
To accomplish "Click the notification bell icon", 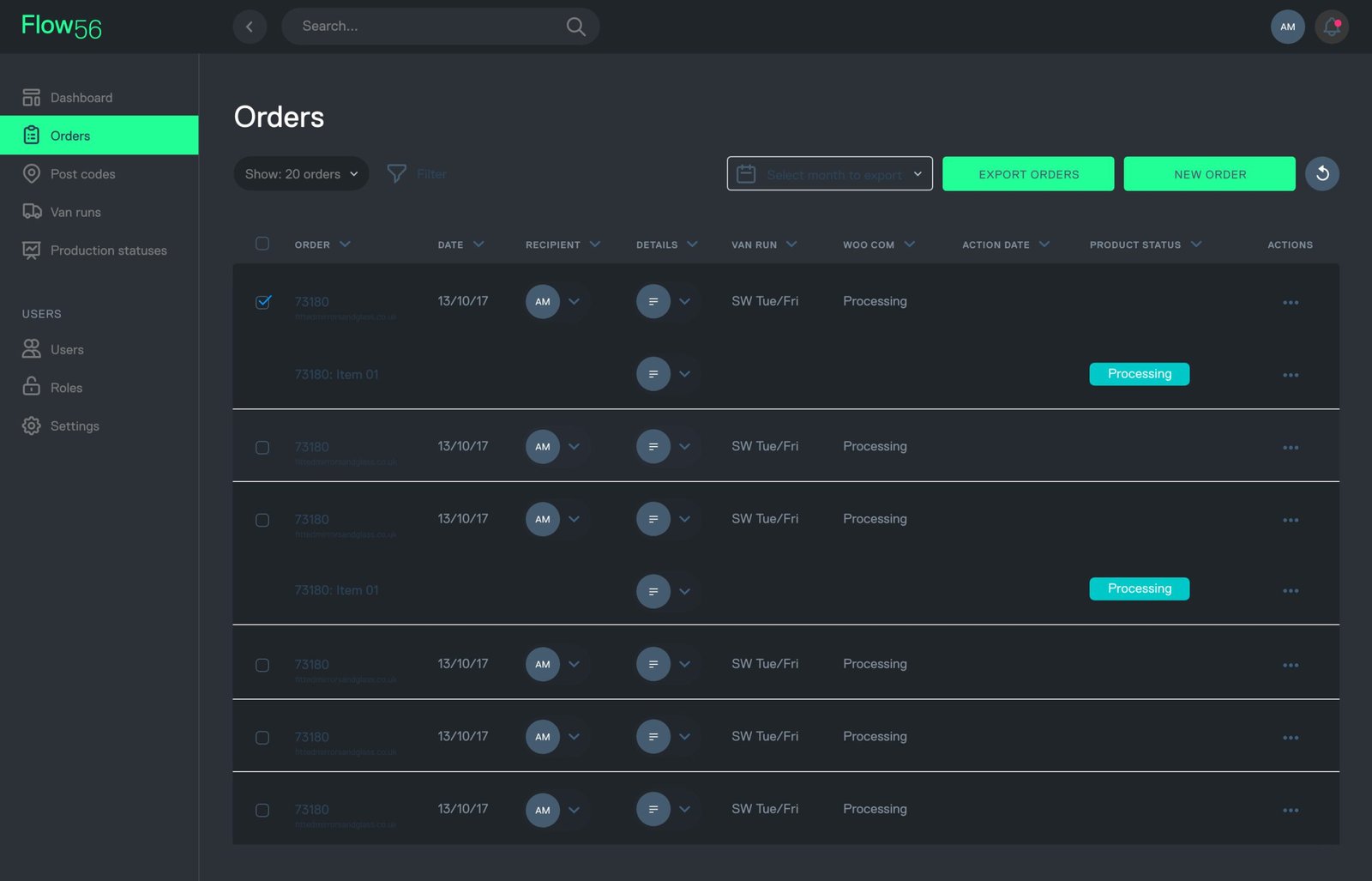I will (1331, 27).
